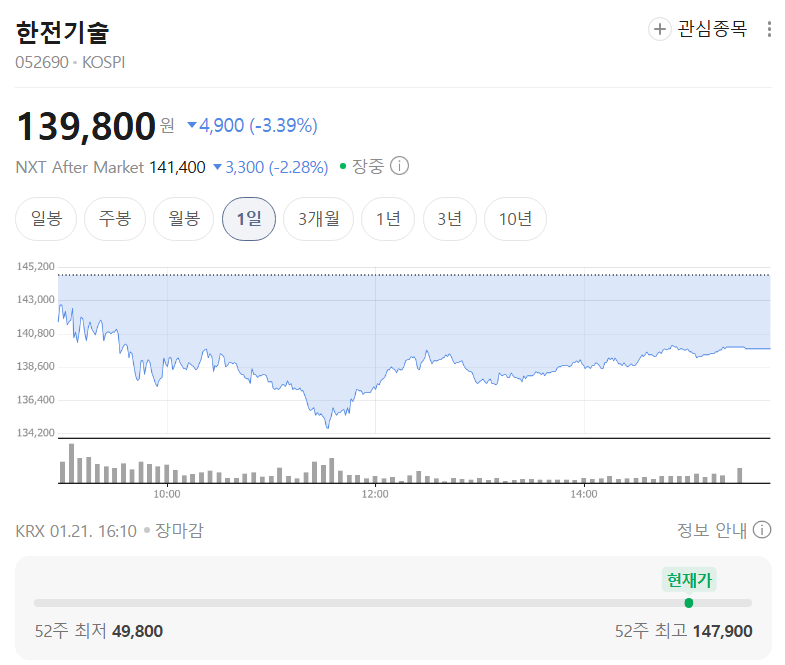Click the lowest point on price chart

click(328, 427)
